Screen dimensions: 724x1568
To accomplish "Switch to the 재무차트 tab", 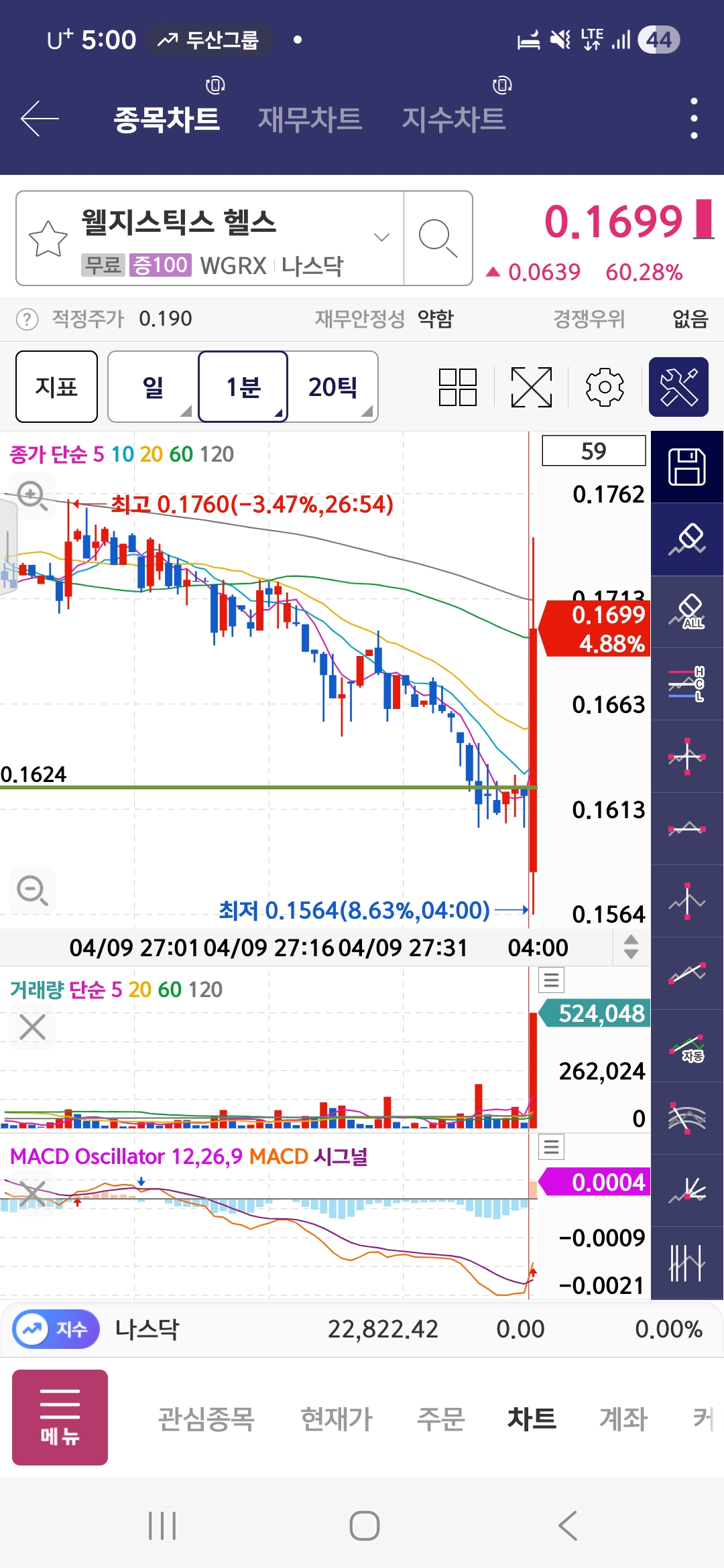I will 310,119.
